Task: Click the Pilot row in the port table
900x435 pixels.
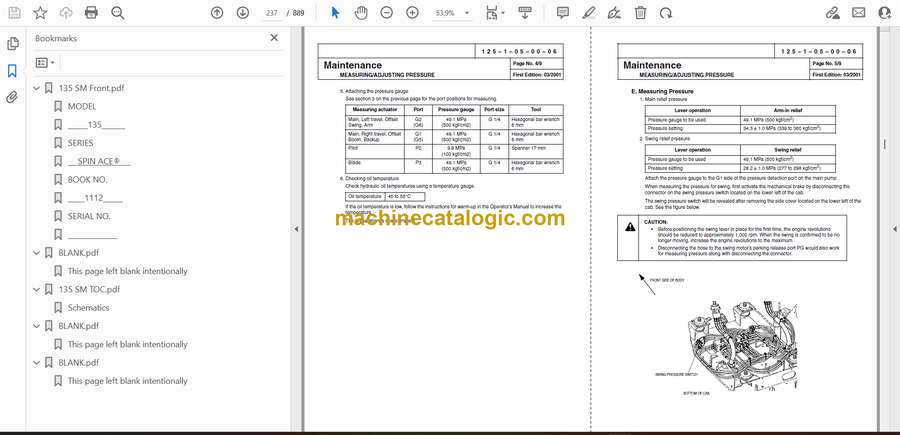Action: 454,152
